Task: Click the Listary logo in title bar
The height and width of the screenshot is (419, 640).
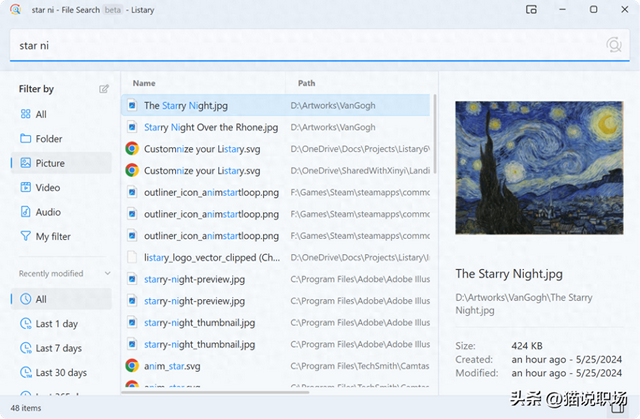Action: pos(16,9)
